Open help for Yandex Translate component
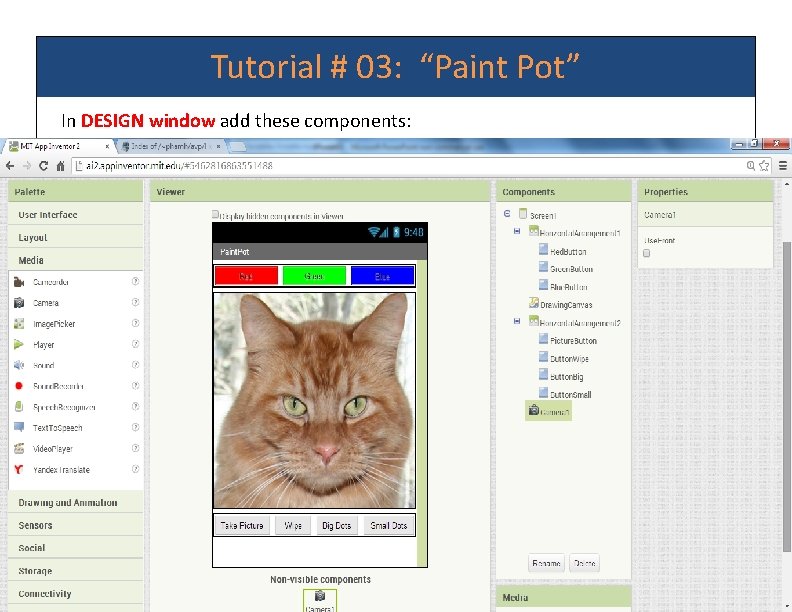This screenshot has width=792, height=612. [x=135, y=469]
